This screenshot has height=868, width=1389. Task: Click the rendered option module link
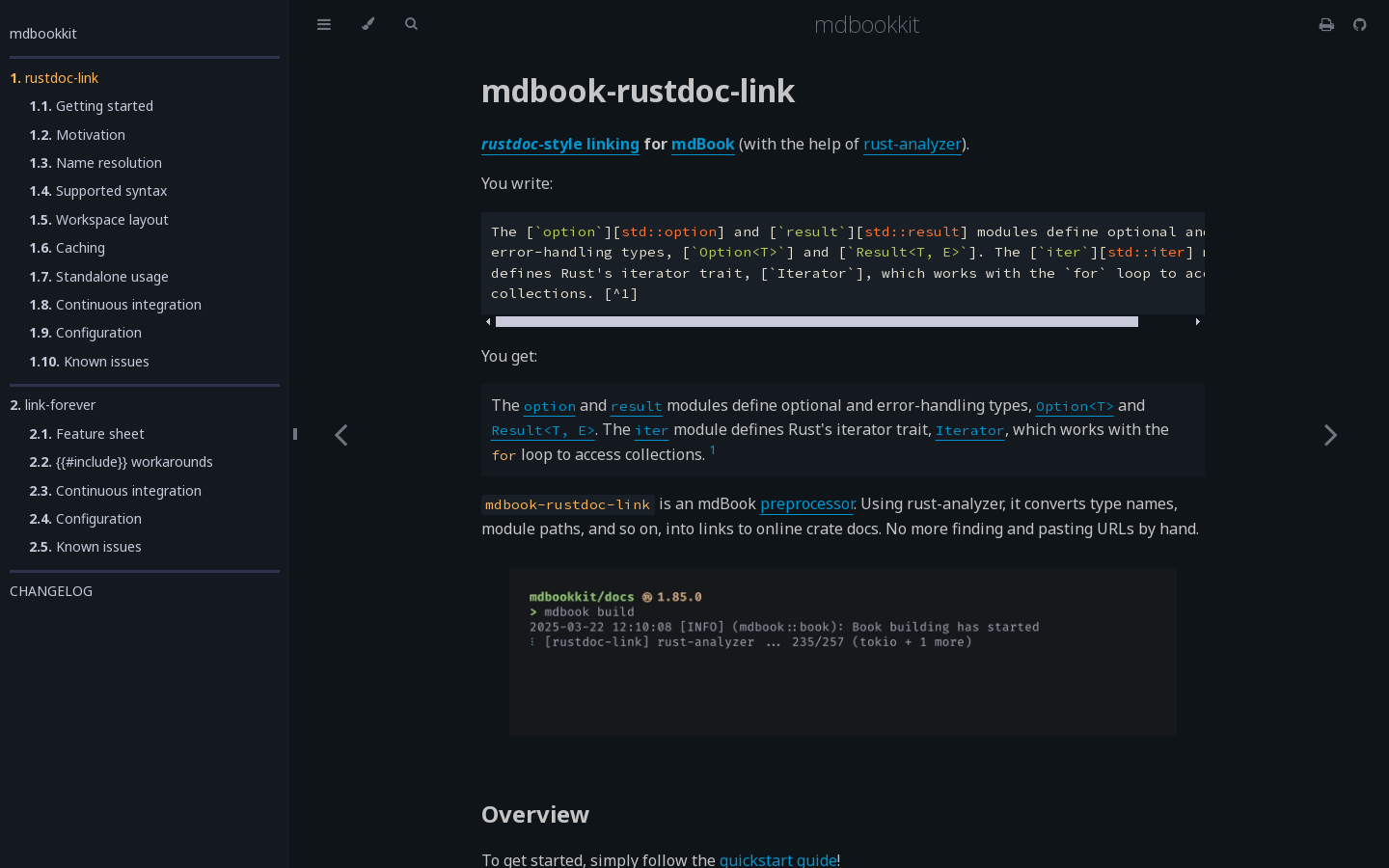tap(550, 406)
